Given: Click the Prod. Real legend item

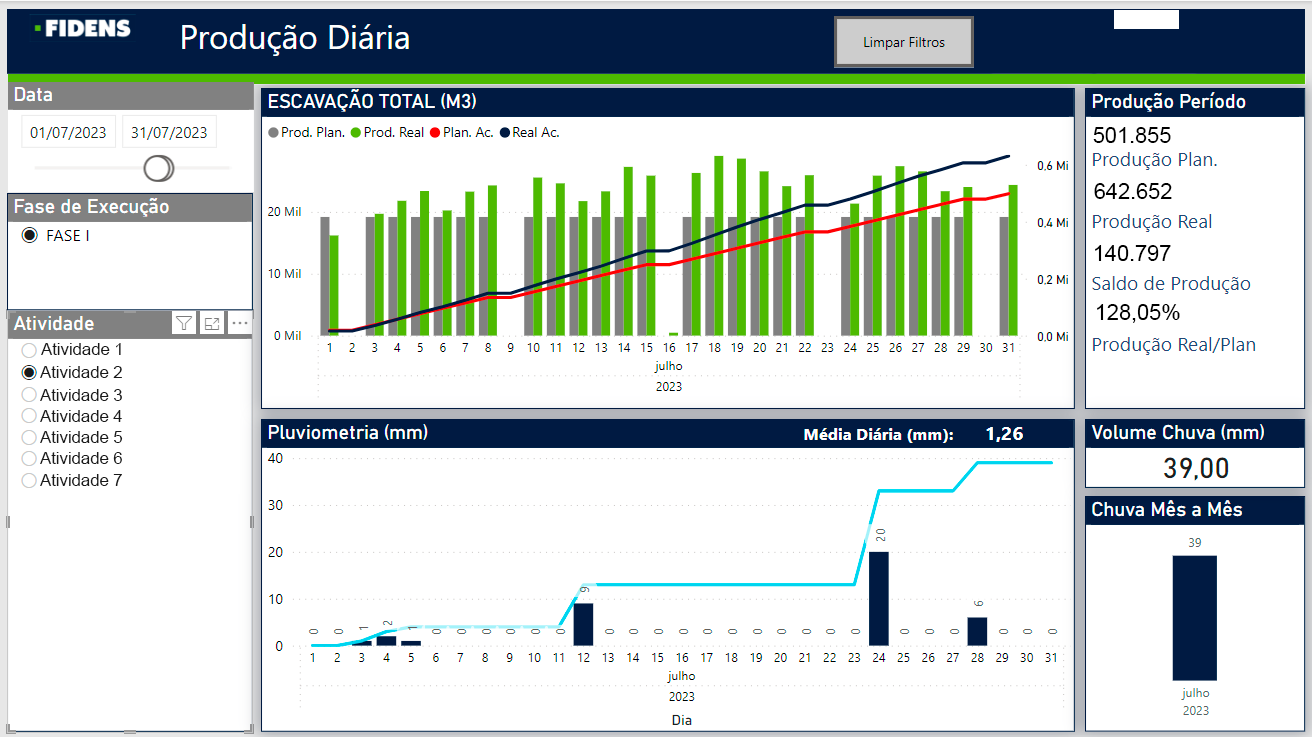Looking at the screenshot, I should click(387, 132).
